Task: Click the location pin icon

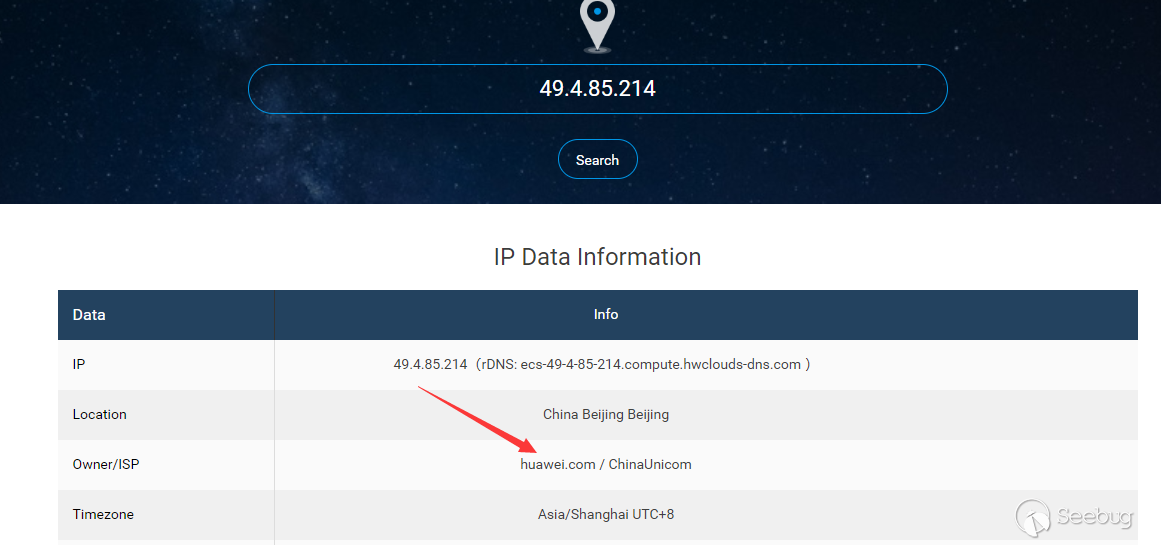Action: [x=597, y=26]
